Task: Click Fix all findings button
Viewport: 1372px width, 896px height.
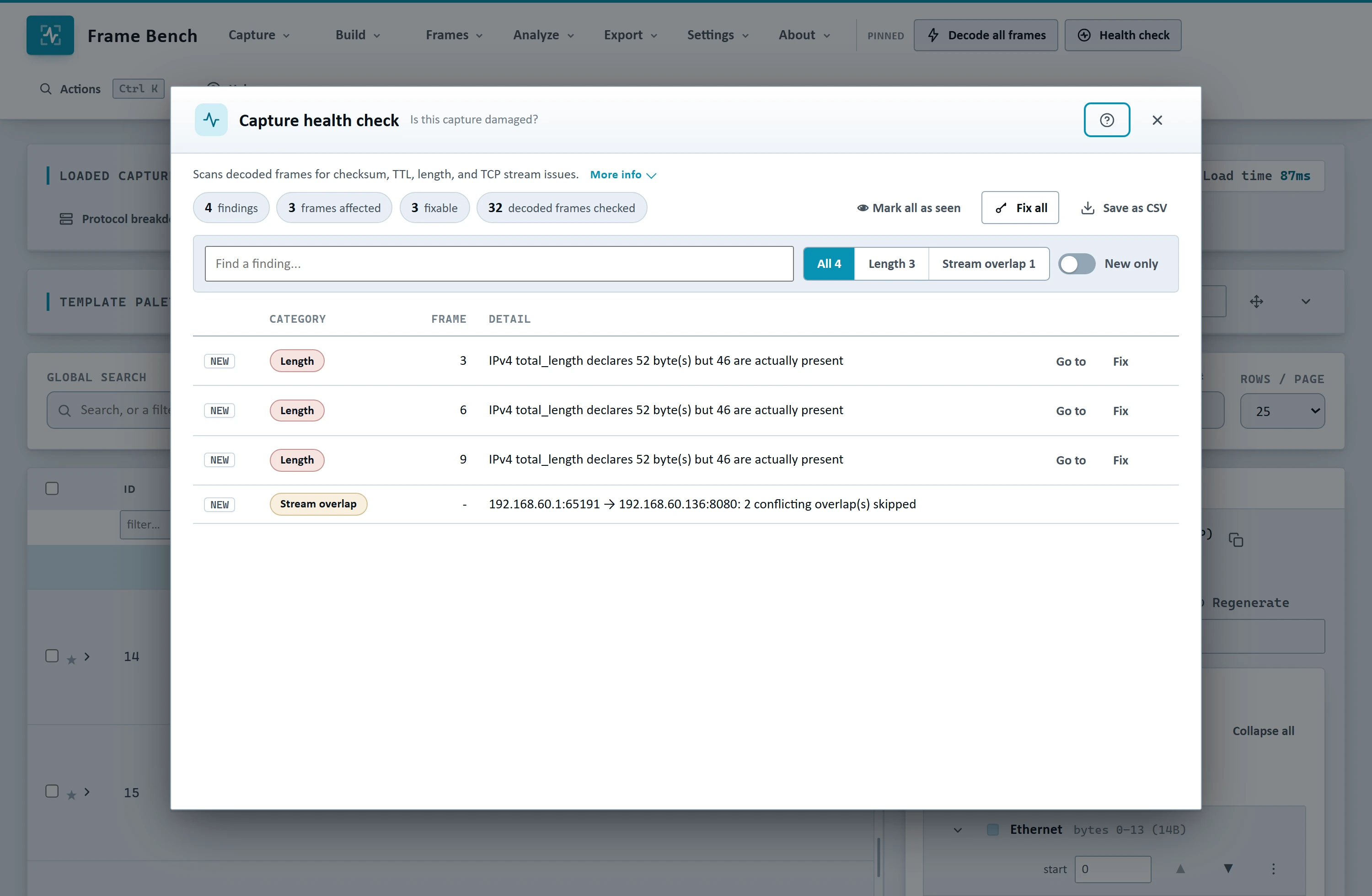Action: pos(1020,208)
